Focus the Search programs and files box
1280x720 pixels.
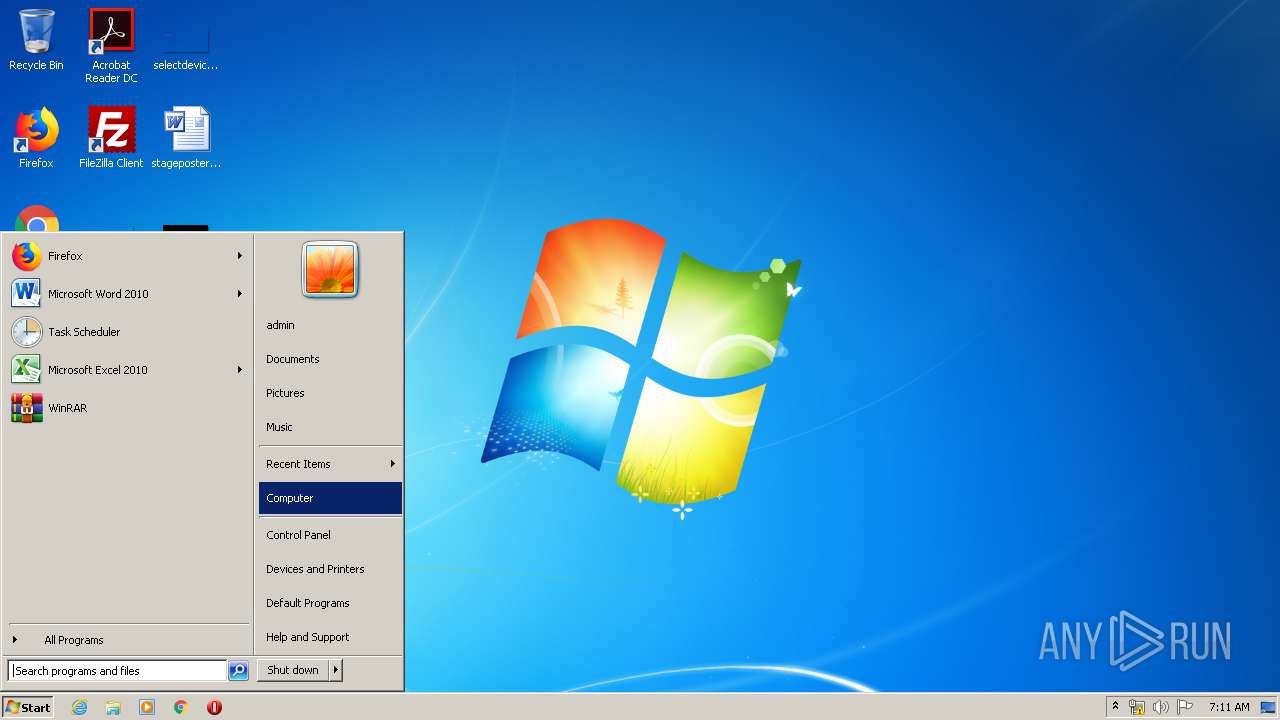point(117,671)
